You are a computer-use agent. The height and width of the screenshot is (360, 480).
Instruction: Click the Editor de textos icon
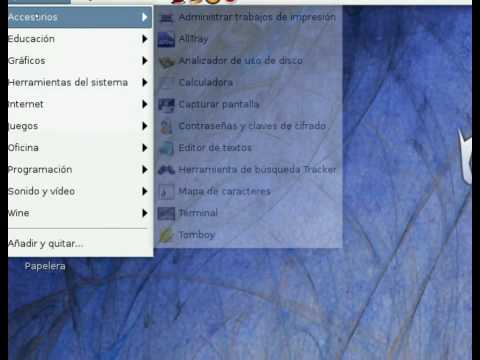(166, 148)
